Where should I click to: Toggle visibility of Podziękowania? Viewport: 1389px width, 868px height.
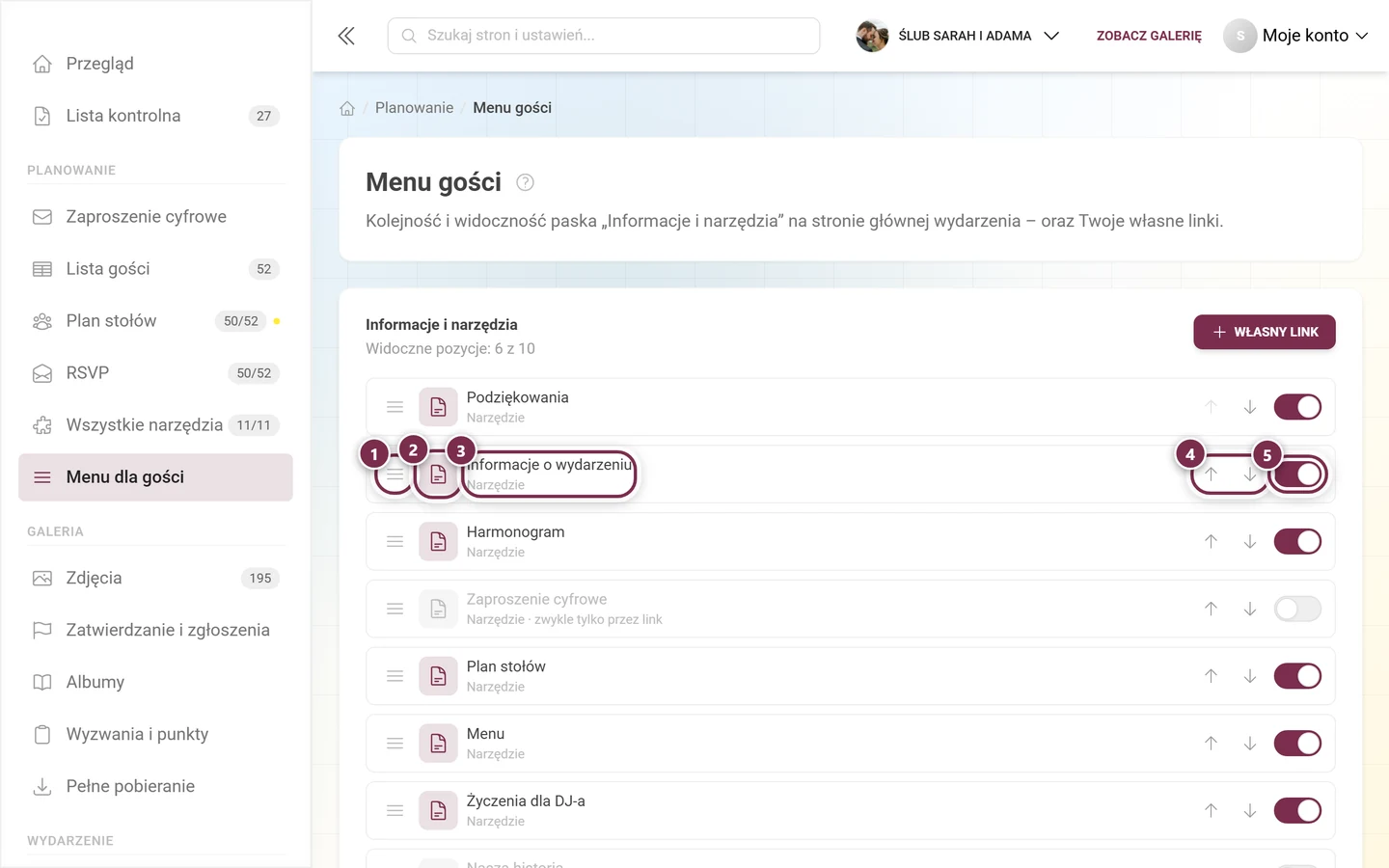click(1297, 407)
